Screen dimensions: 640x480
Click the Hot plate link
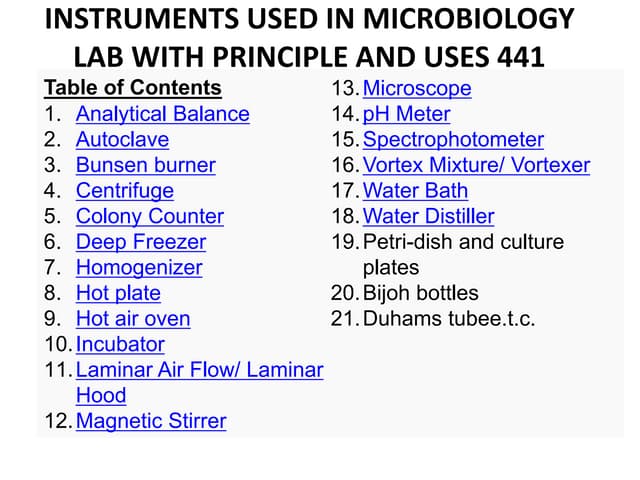[x=118, y=293]
